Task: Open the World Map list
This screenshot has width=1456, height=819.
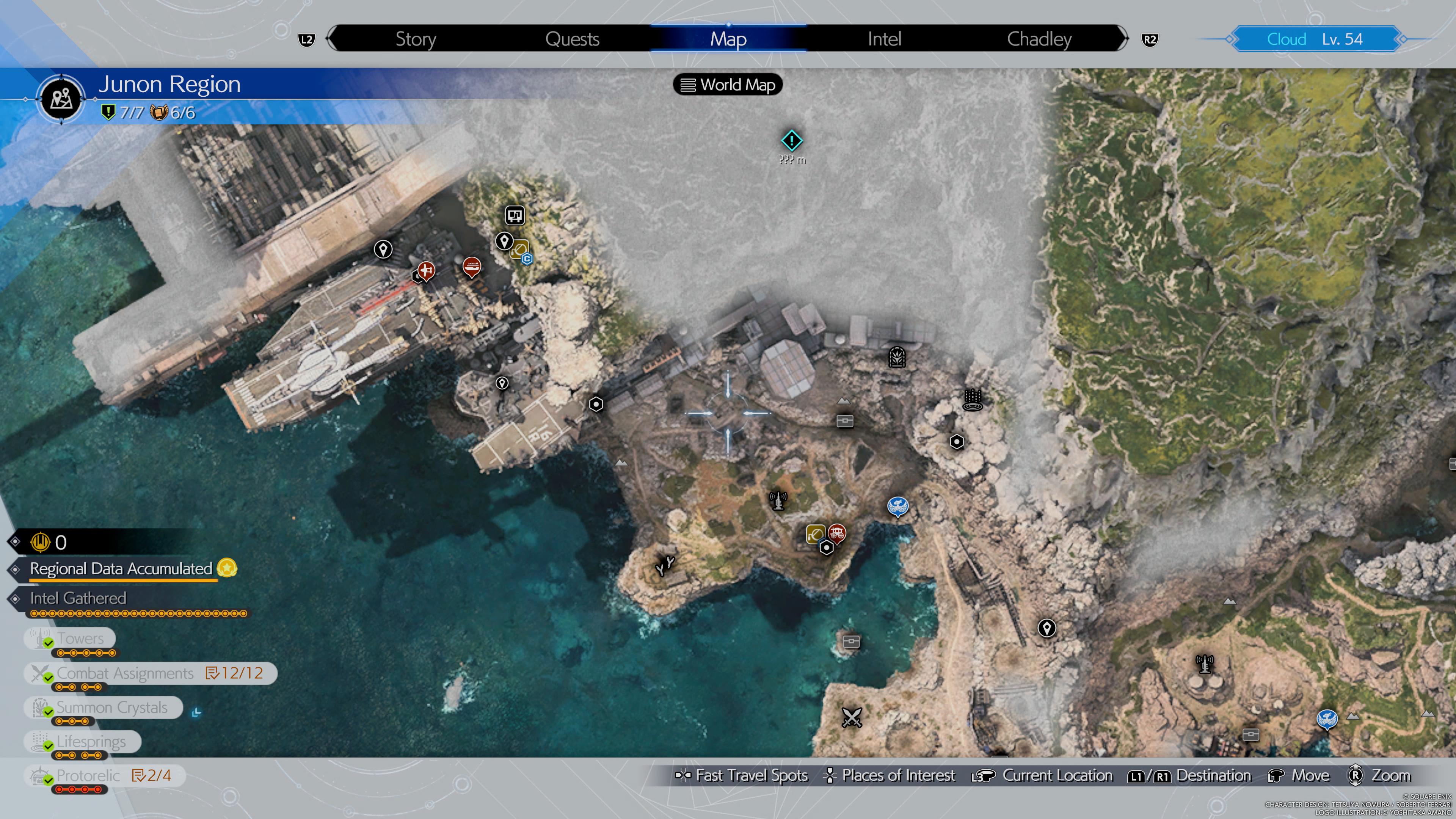Action: tap(728, 85)
